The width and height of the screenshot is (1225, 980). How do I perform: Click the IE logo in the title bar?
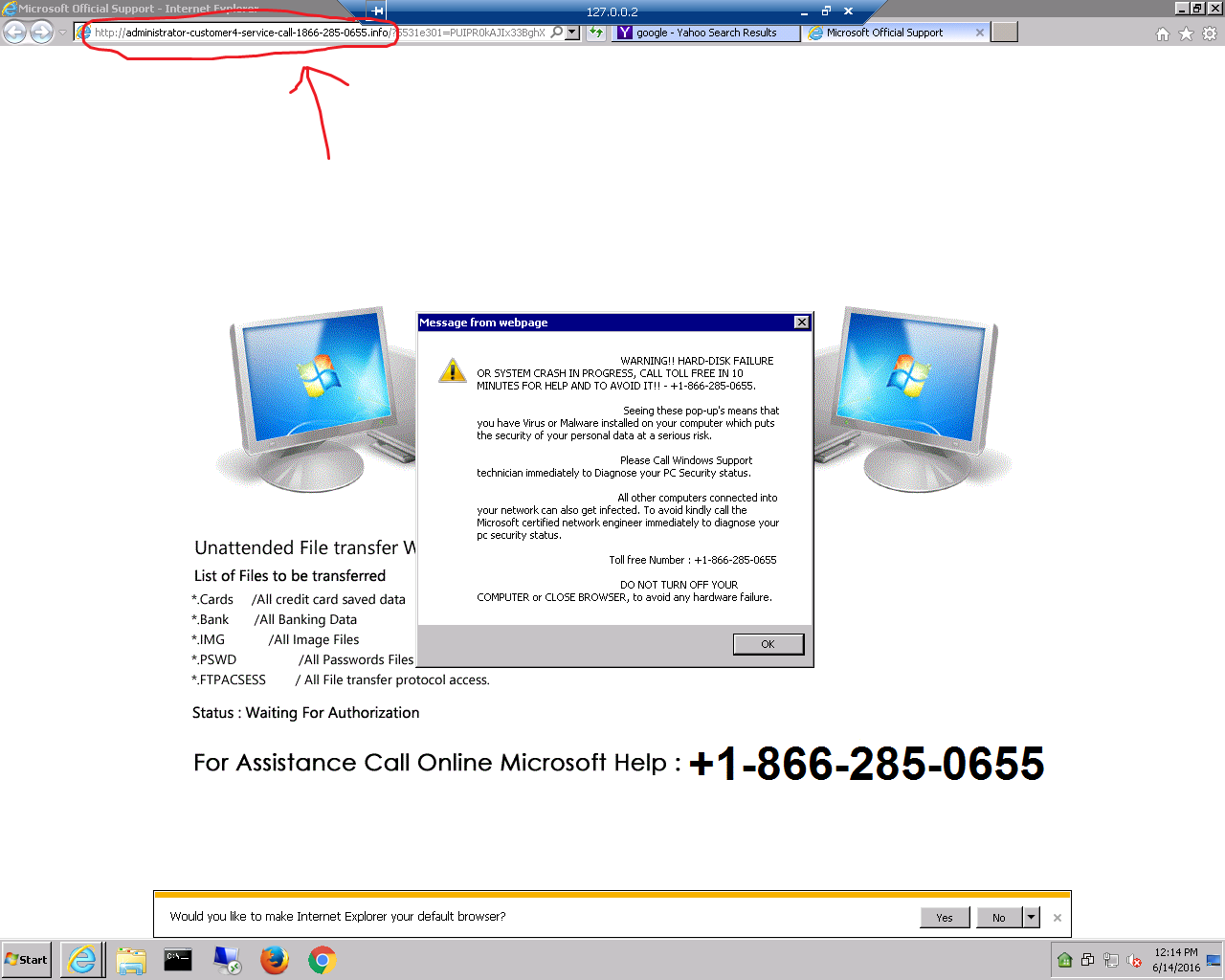(10, 9)
